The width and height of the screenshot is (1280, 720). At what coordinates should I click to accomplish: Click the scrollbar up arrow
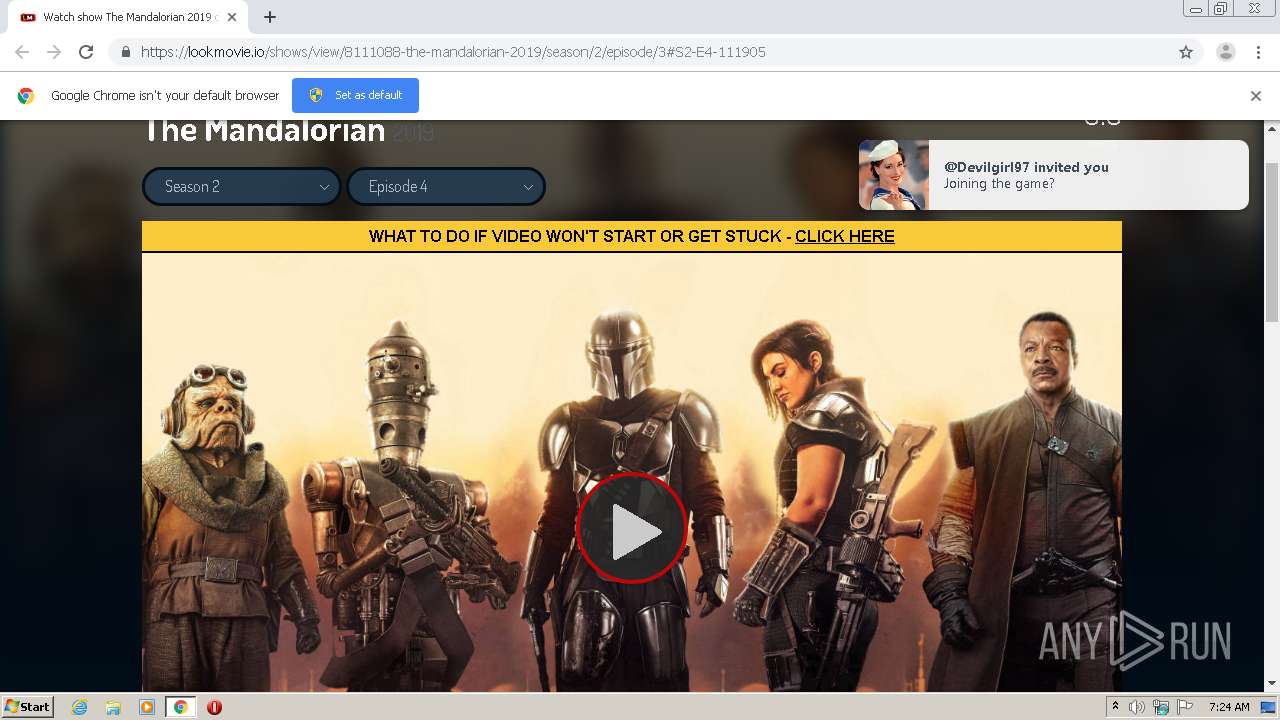tap(1272, 128)
